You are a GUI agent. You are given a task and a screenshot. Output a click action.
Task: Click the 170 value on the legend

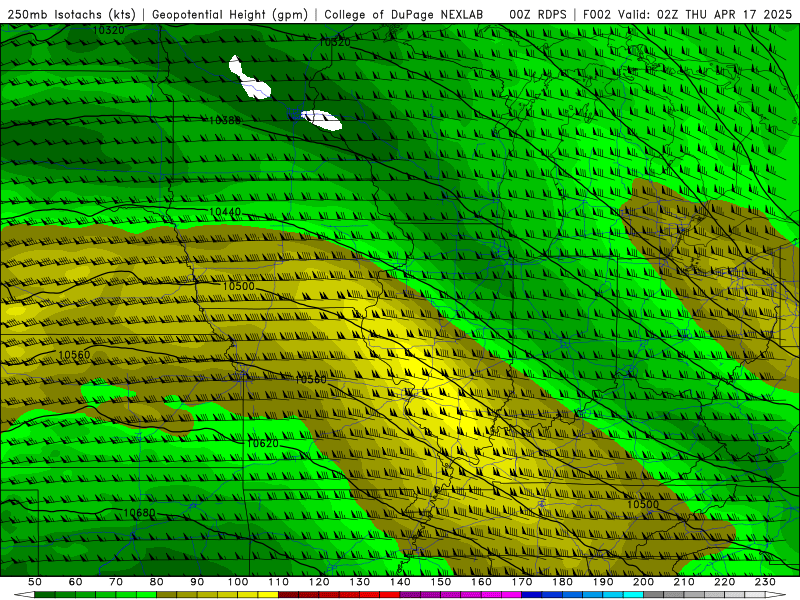click(x=522, y=582)
